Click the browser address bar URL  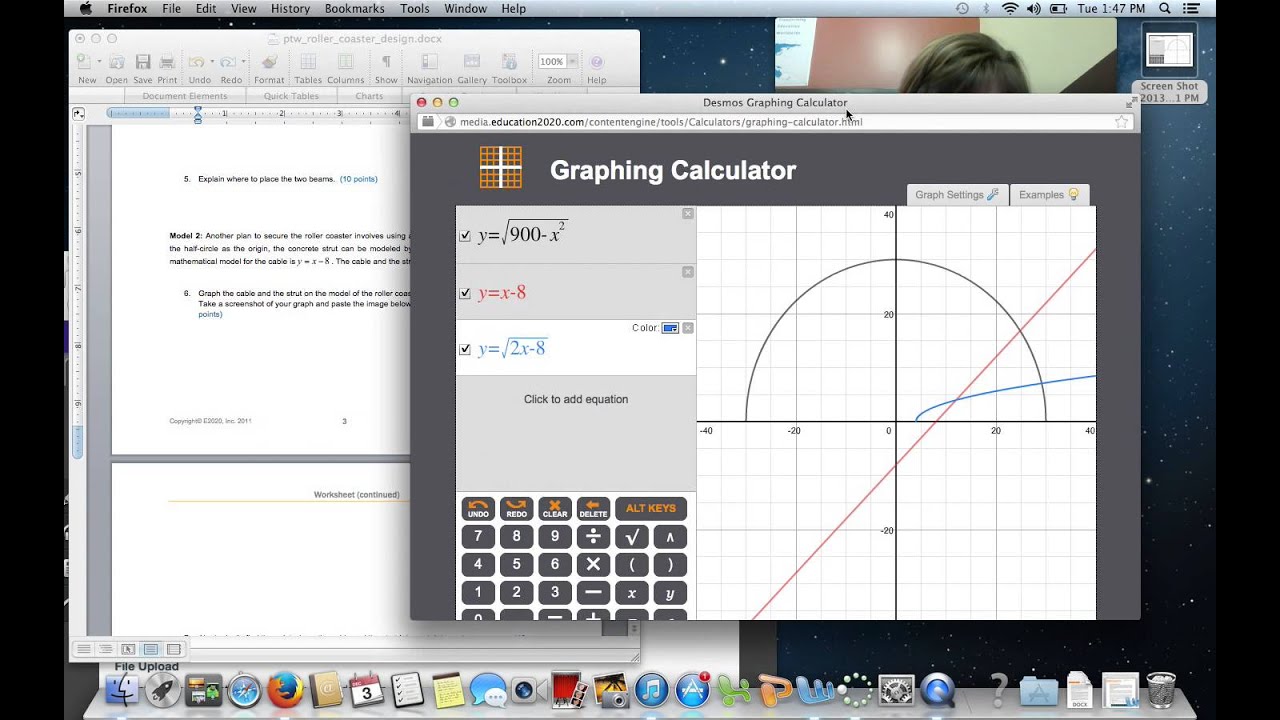click(x=661, y=122)
